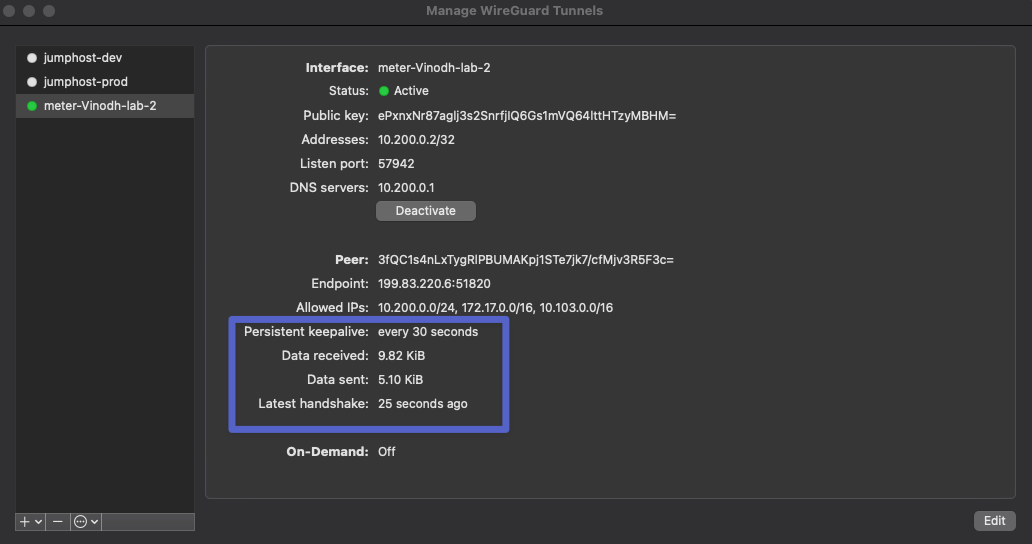
Task: Click the gray status dot beside jumphost-dev
Action: [x=32, y=58]
